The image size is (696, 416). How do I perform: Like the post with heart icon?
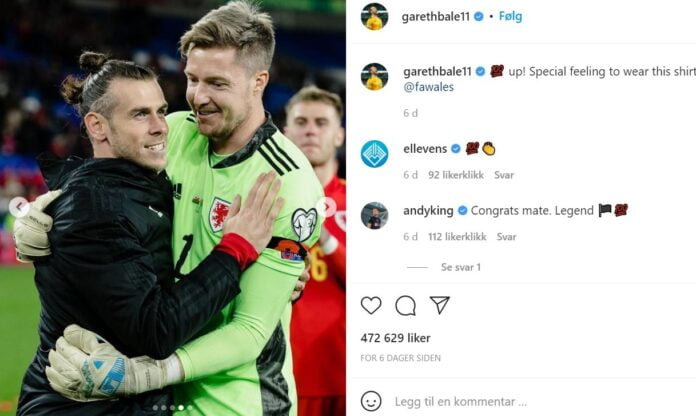[371, 305]
